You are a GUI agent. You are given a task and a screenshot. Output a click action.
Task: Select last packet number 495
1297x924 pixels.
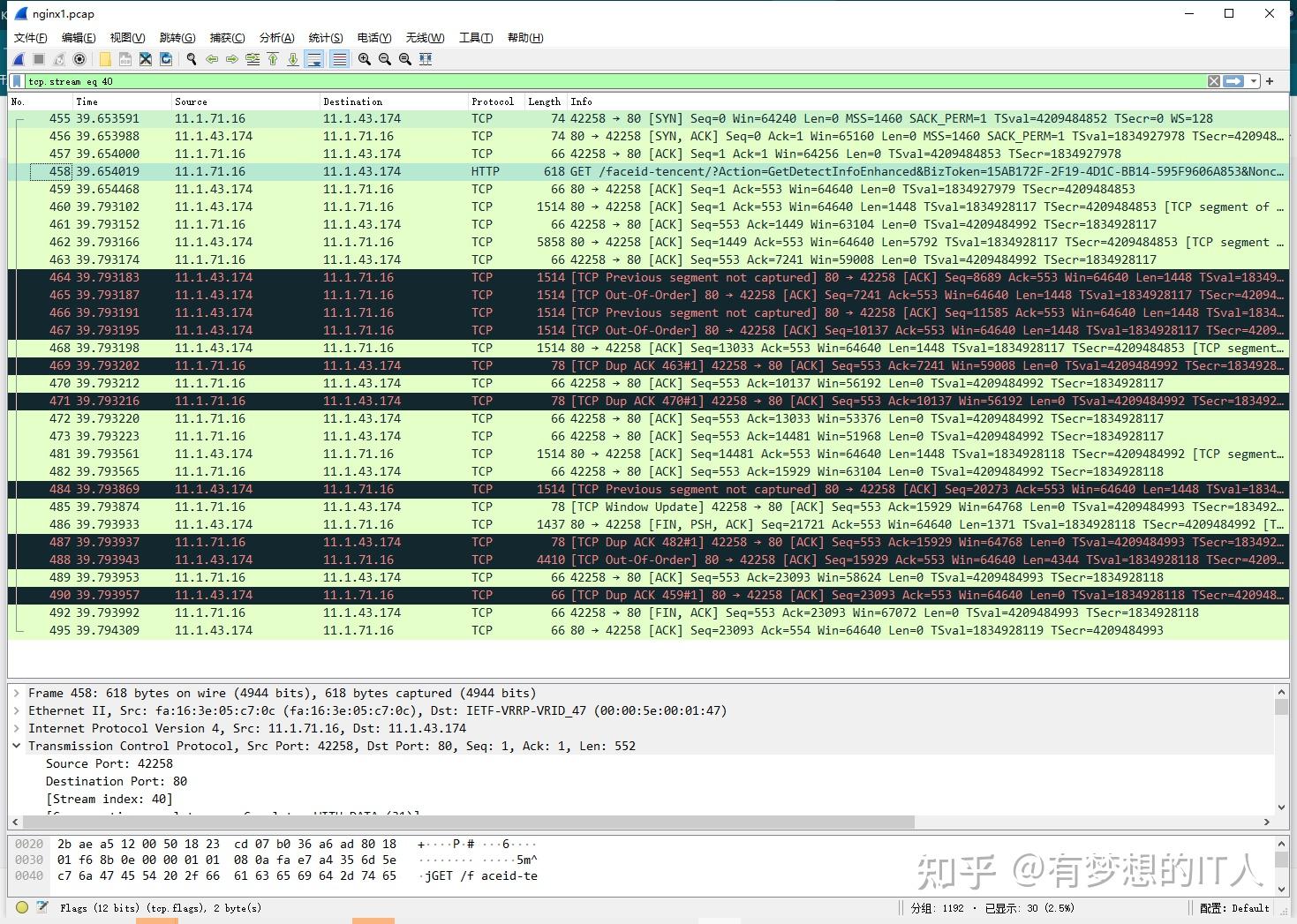pos(648,630)
